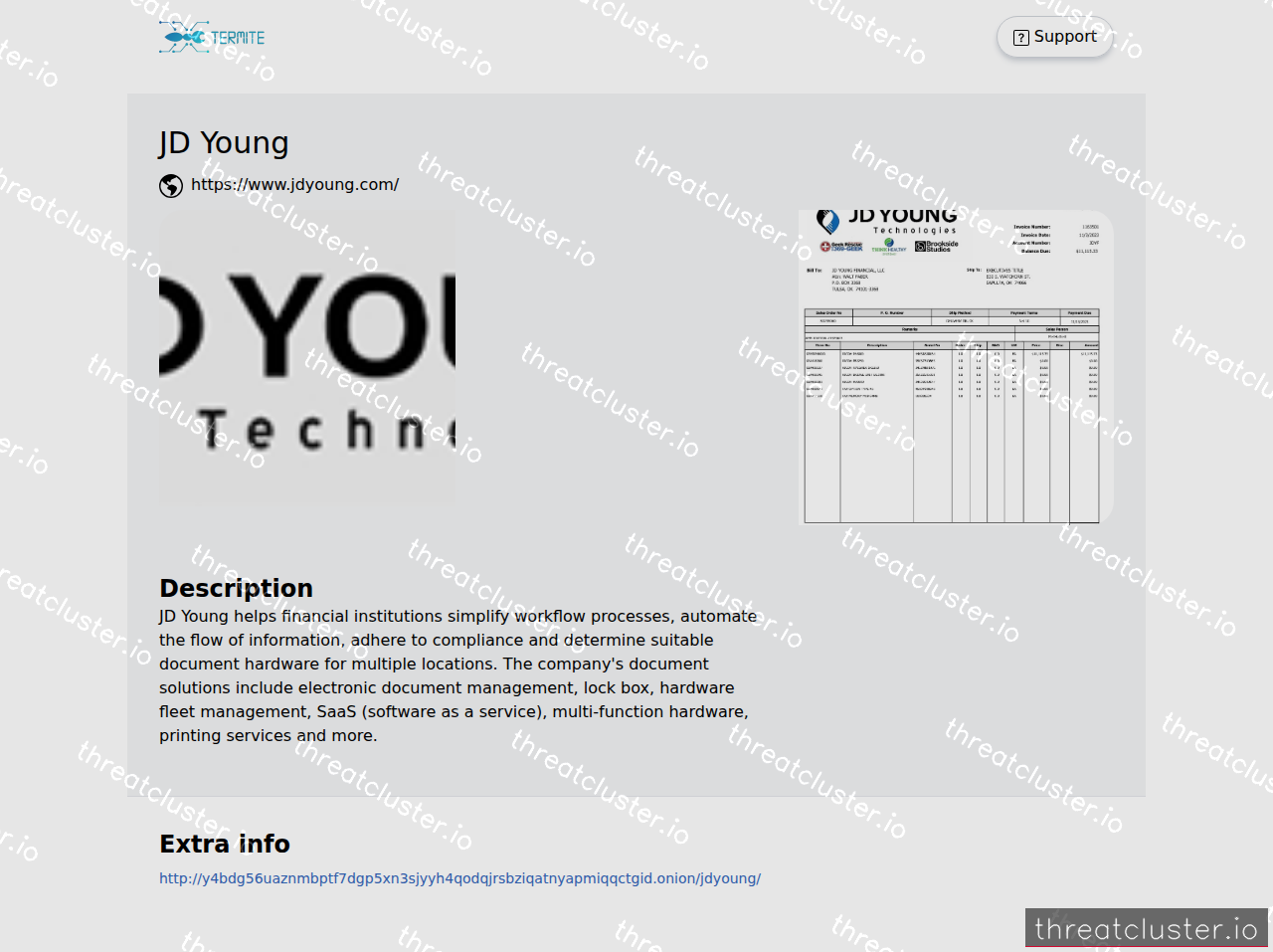Viewport: 1273px width, 952px height.
Task: Click the Description heading
Action: point(237,588)
